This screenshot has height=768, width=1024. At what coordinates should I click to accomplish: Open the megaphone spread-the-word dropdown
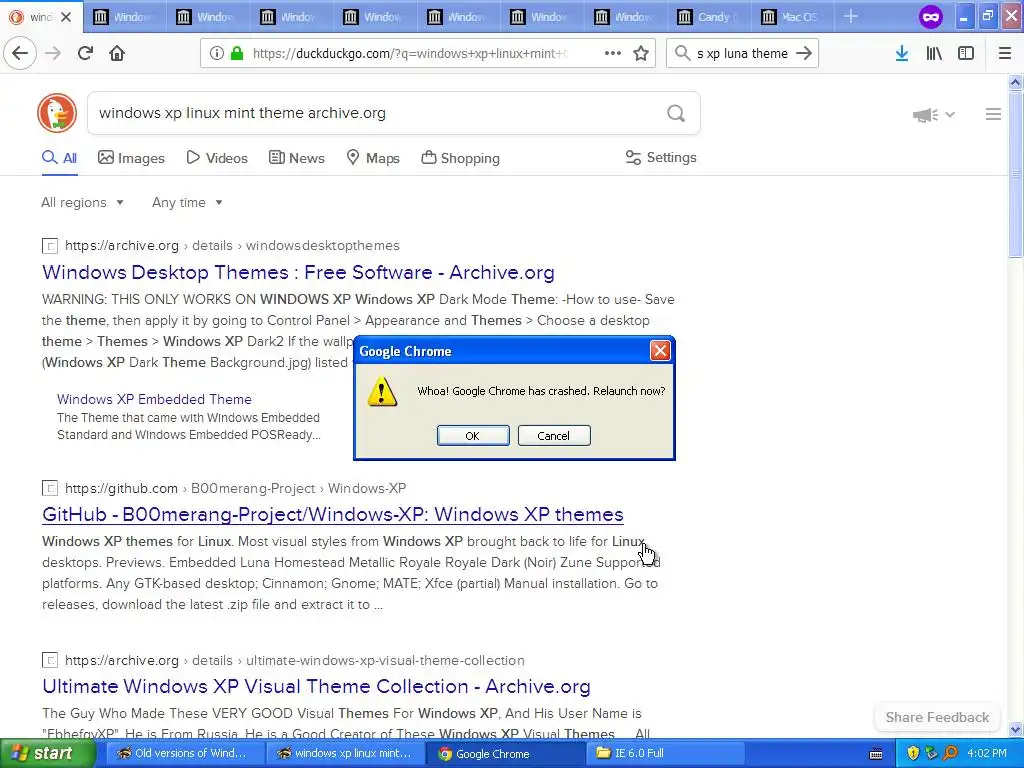[x=934, y=115]
